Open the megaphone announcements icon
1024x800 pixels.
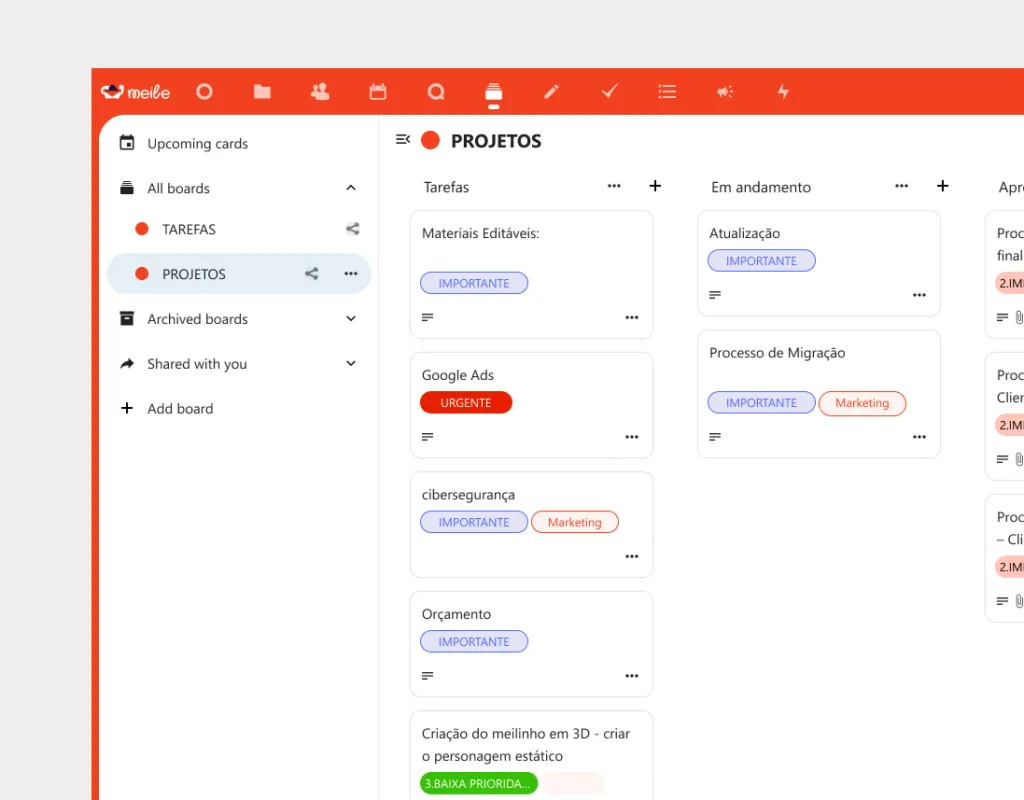click(x=725, y=91)
